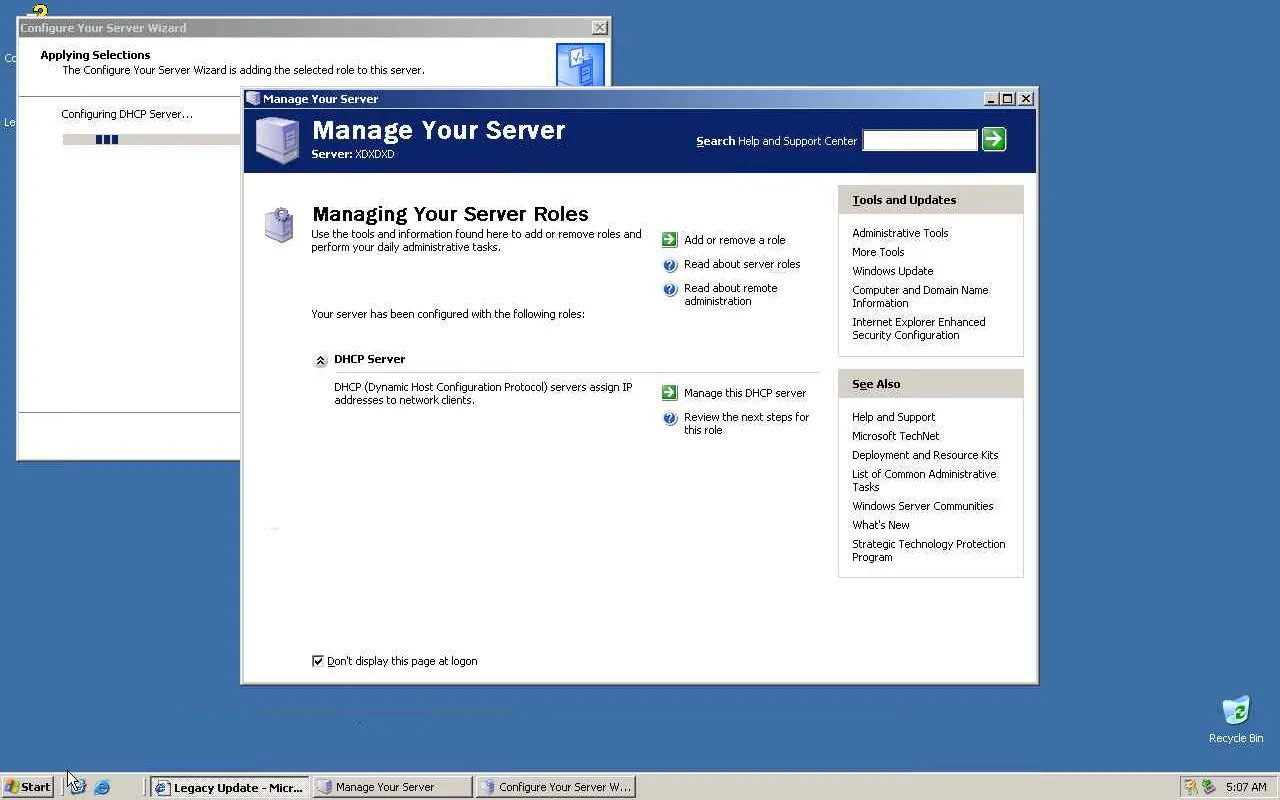This screenshot has height=800, width=1280.
Task: Open the Deployment and Resource Kits link
Action: pyautogui.click(x=925, y=455)
